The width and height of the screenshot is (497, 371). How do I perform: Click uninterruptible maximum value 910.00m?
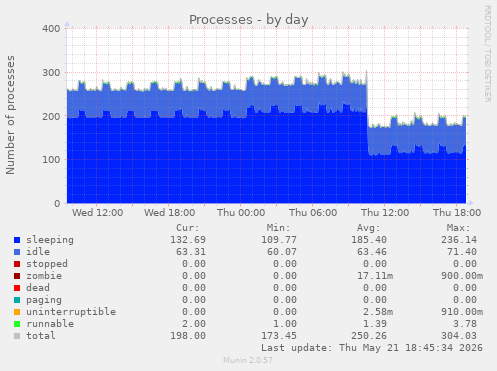462,312
